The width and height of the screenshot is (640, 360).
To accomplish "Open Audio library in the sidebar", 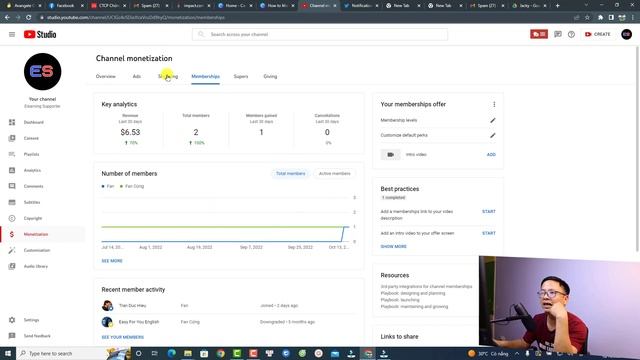I will 36,266.
